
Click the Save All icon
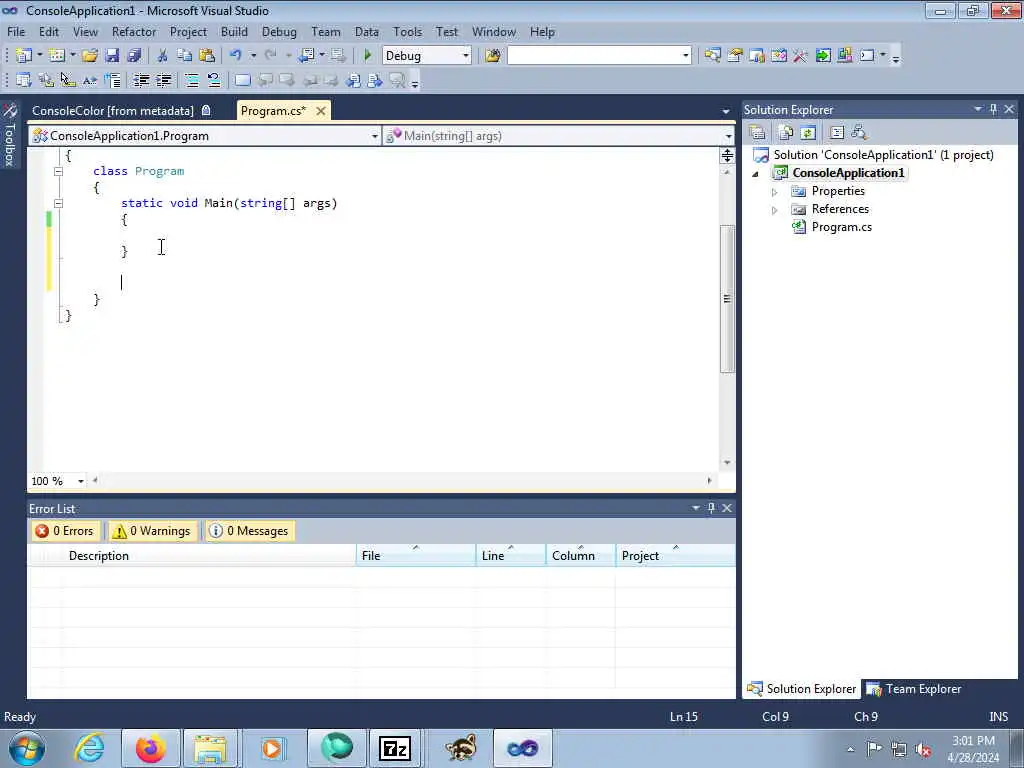pos(134,56)
